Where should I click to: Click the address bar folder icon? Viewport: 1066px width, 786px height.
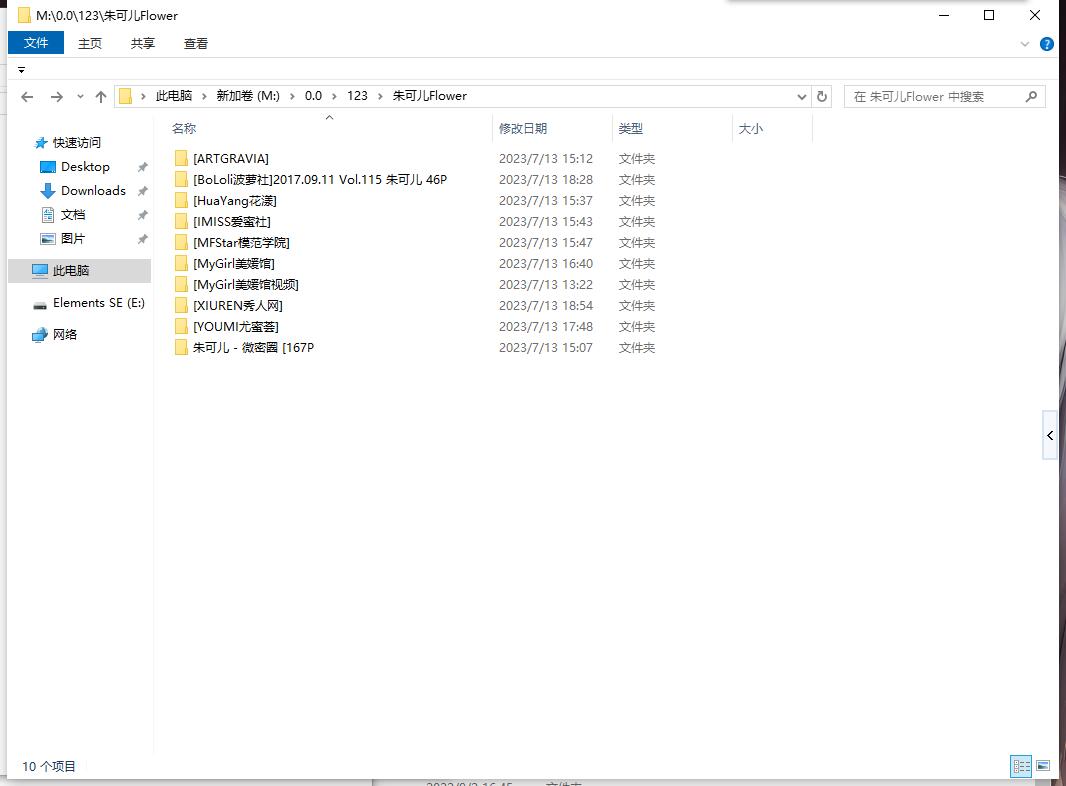126,97
